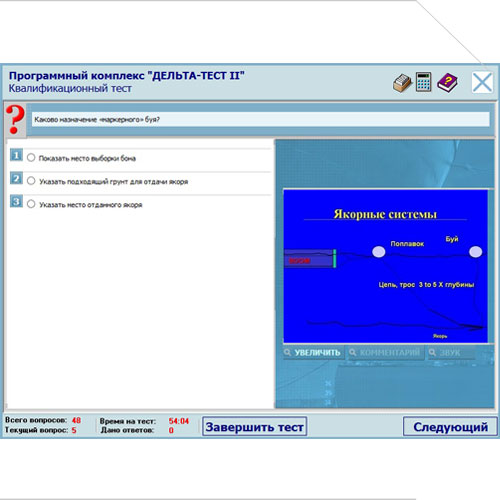The height and width of the screenshot is (500, 500).
Task: Click the 'Якорные системы' diagram image
Action: [x=386, y=266]
